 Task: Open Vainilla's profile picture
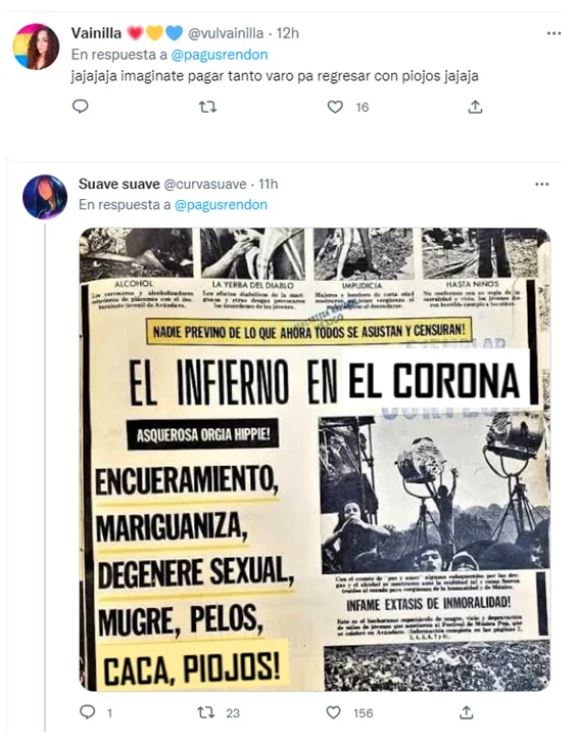click(x=36, y=47)
